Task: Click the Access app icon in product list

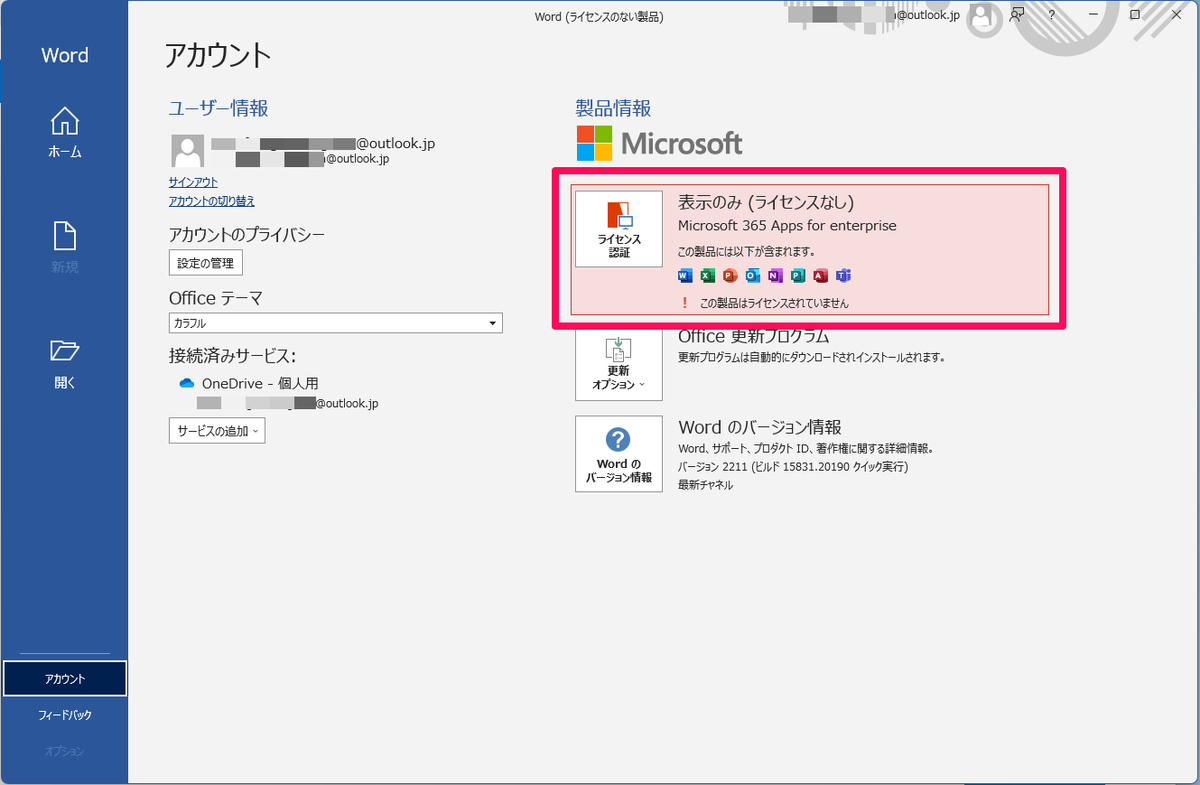Action: [820, 276]
